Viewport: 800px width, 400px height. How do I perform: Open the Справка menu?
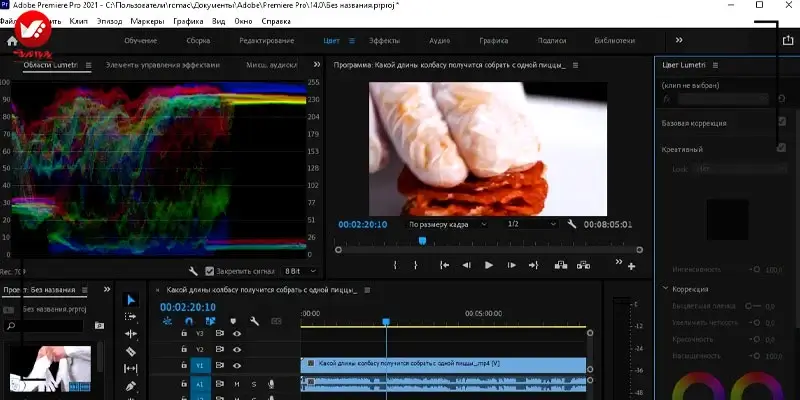[276, 21]
